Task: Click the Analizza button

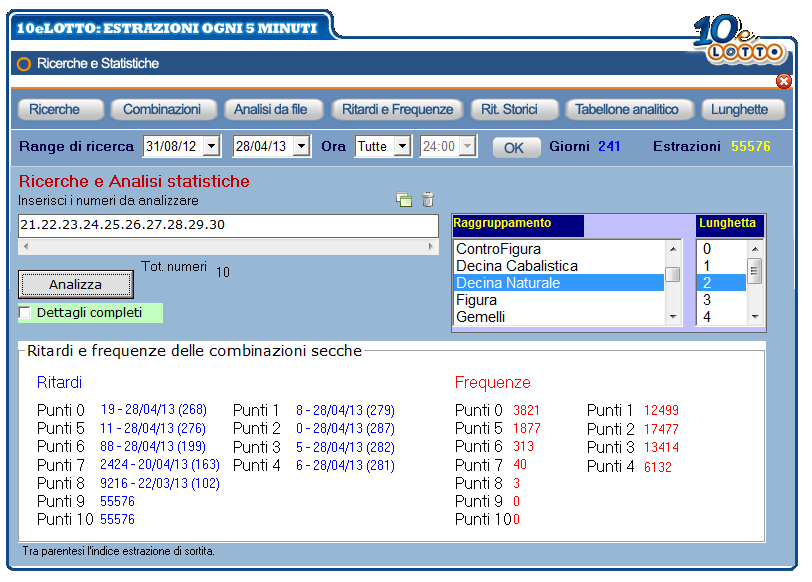Action: tap(76, 285)
